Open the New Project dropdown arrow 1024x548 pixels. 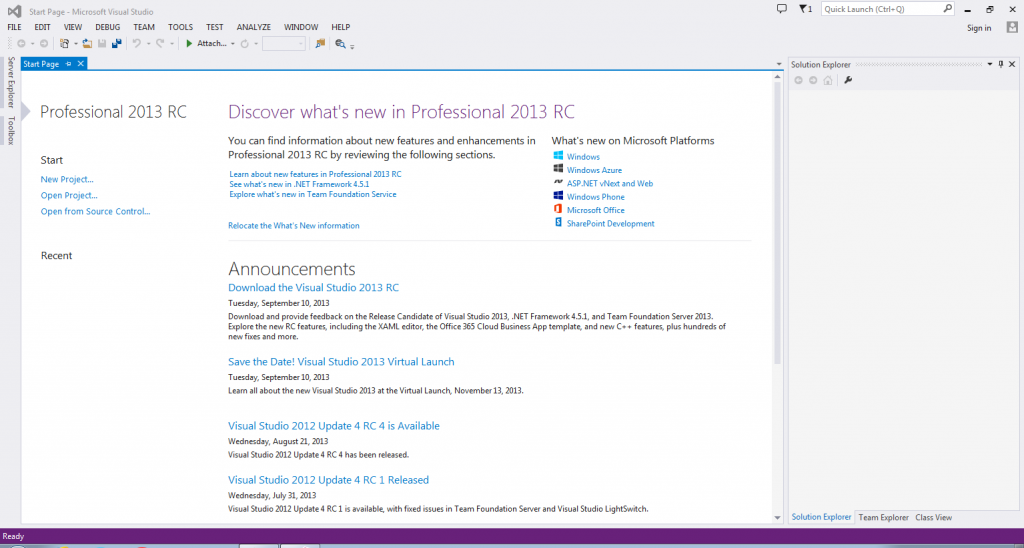(76, 44)
